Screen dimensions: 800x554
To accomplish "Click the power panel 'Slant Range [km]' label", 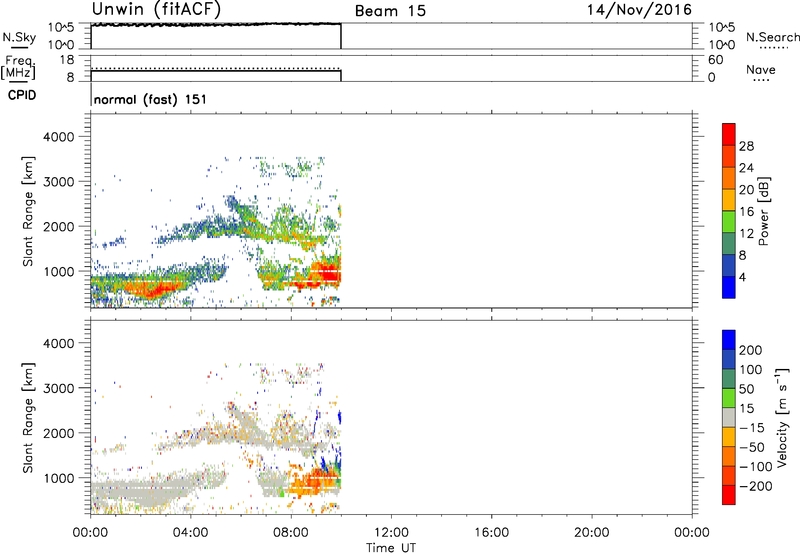I will pyautogui.click(x=28, y=211).
